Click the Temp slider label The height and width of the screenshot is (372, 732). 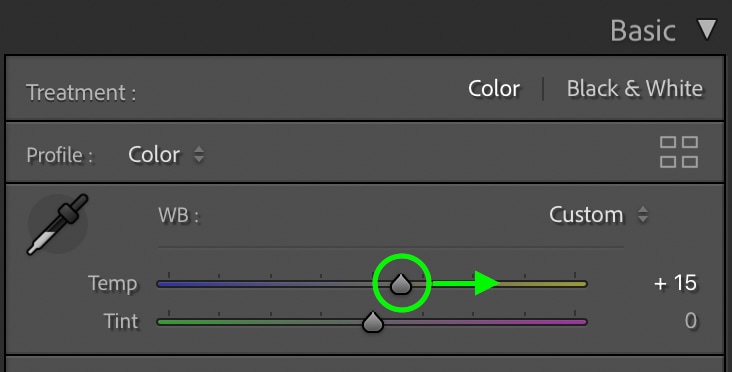coord(113,283)
